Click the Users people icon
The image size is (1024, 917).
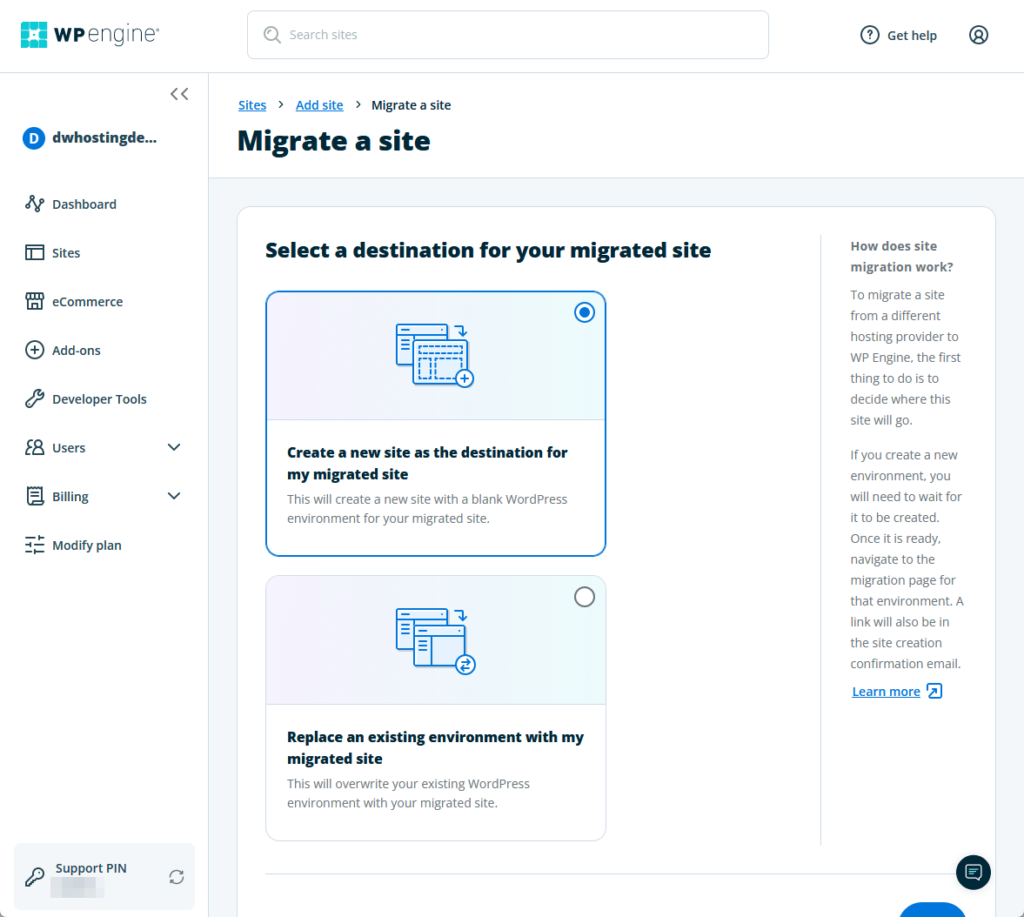point(35,447)
